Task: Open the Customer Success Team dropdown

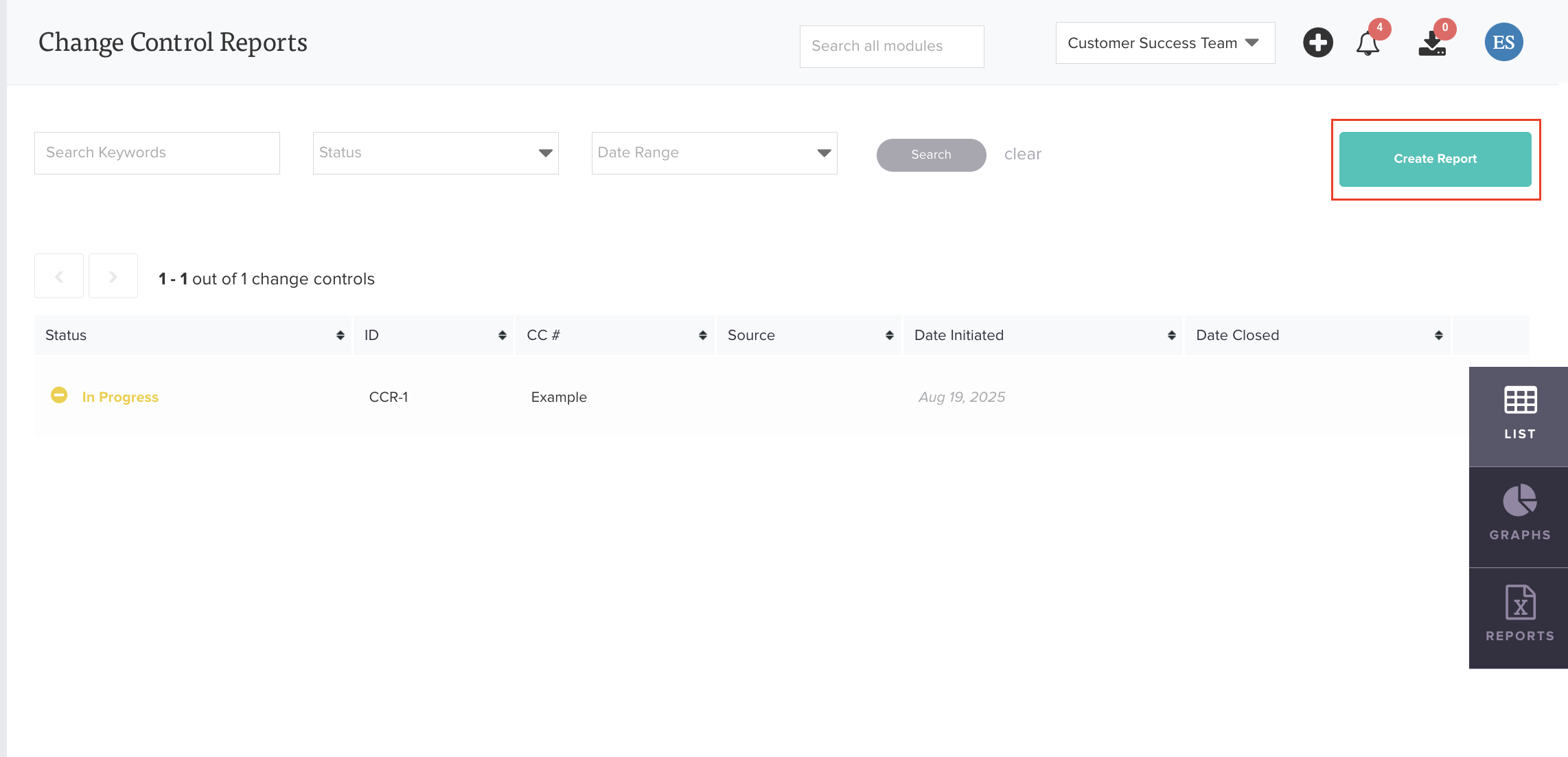Action: pos(1164,43)
